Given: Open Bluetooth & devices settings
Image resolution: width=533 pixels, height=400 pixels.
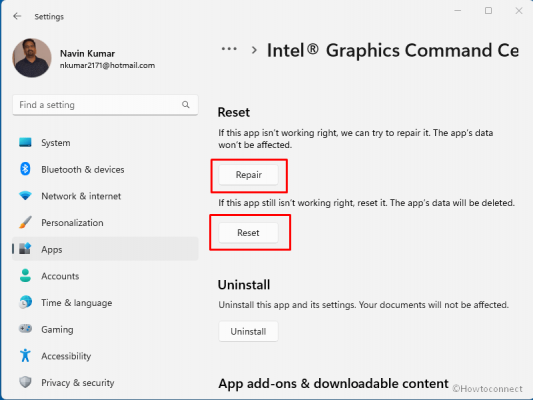Looking at the screenshot, I should point(83,170).
